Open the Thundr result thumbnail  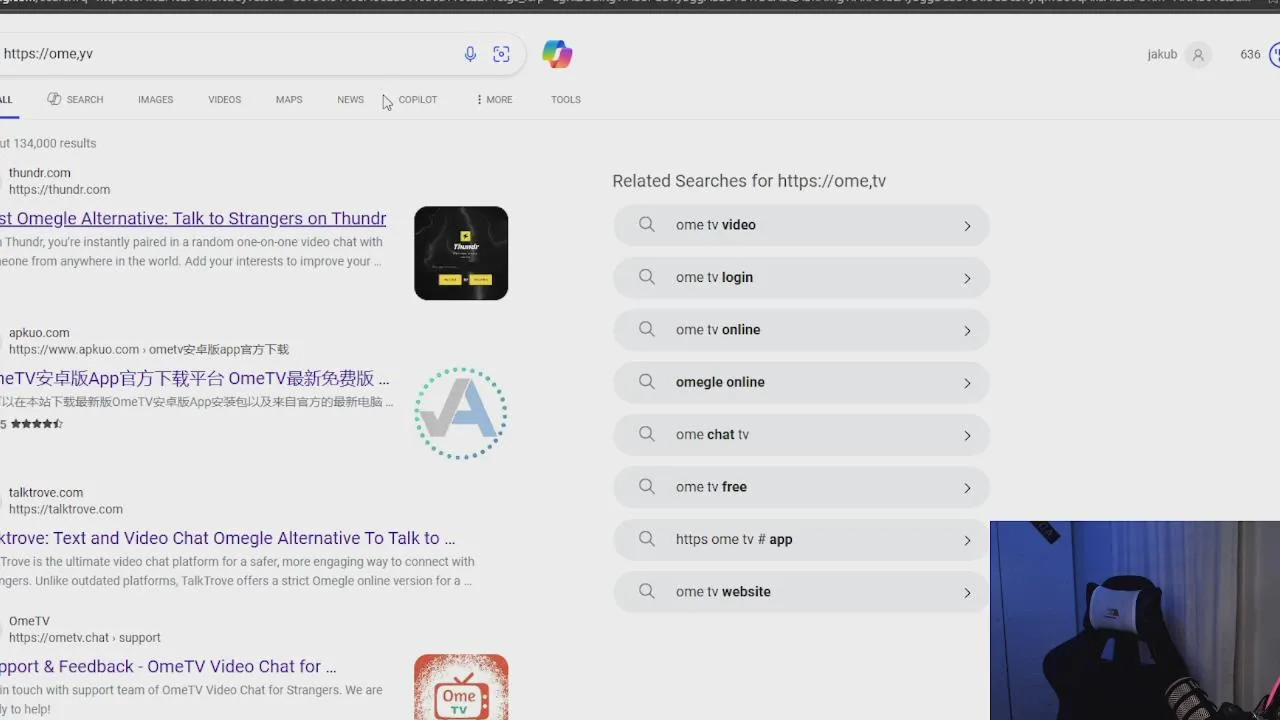tap(461, 253)
